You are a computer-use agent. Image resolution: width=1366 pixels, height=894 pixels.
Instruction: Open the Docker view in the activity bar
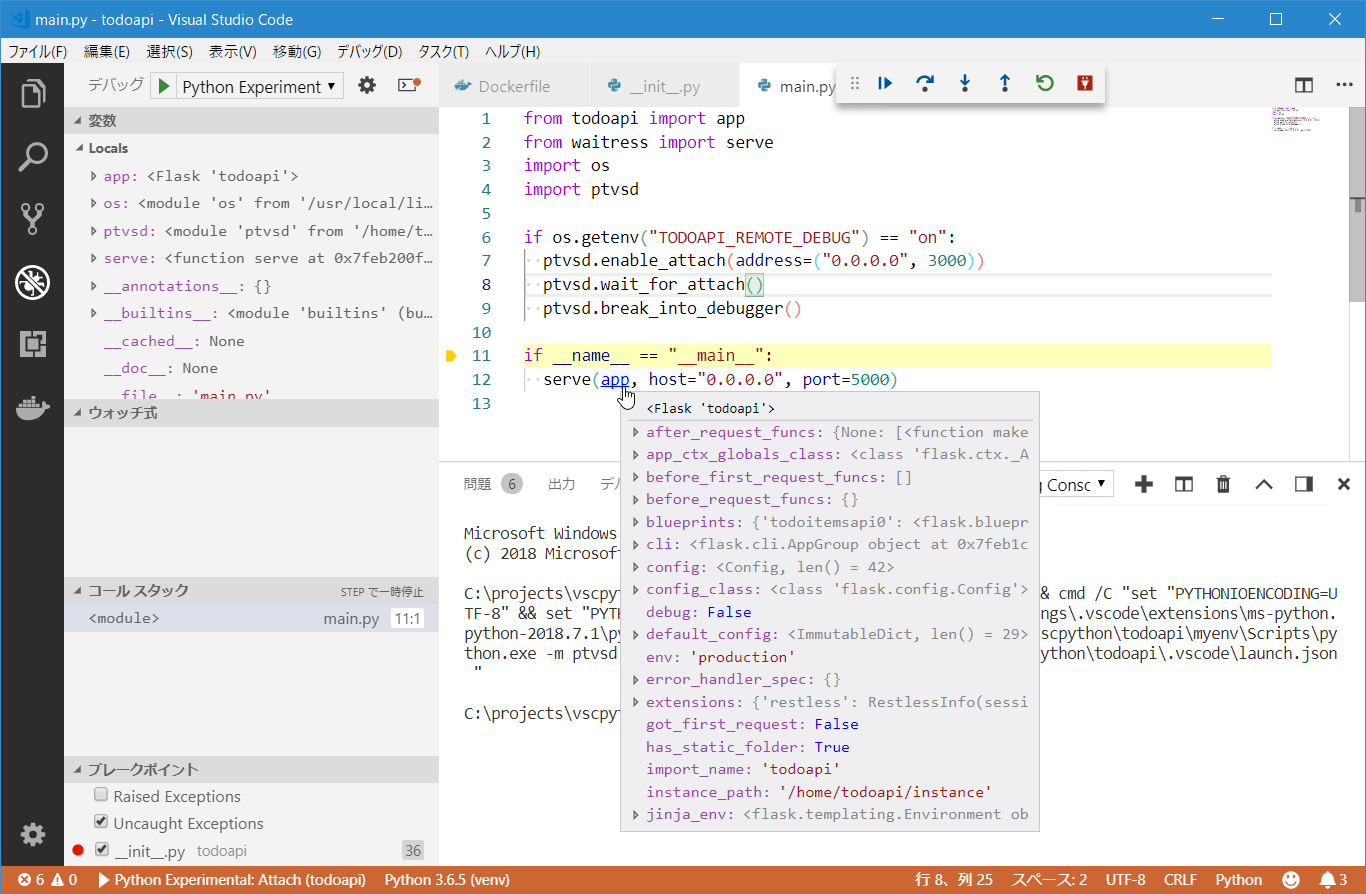[x=33, y=406]
